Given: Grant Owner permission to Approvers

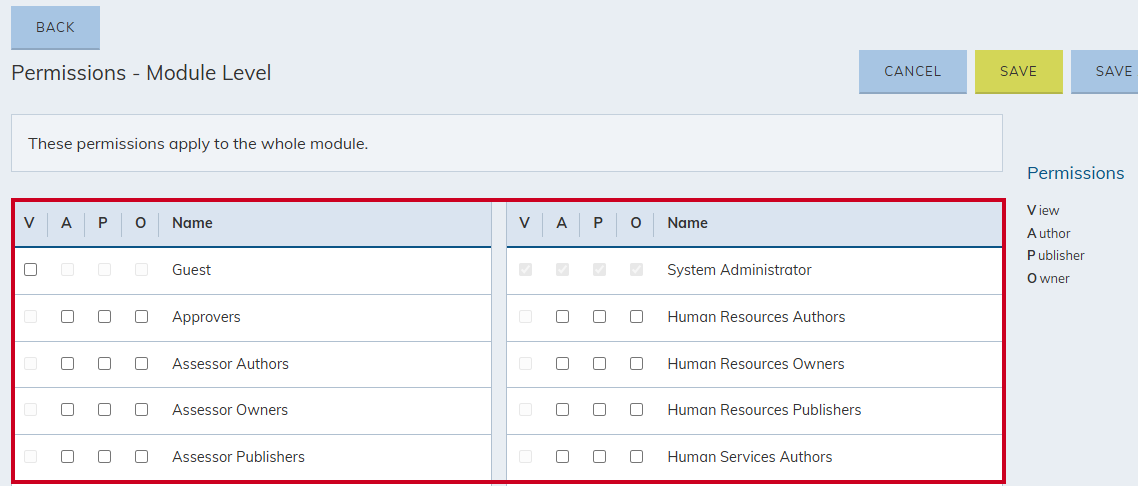Looking at the screenshot, I should (142, 317).
